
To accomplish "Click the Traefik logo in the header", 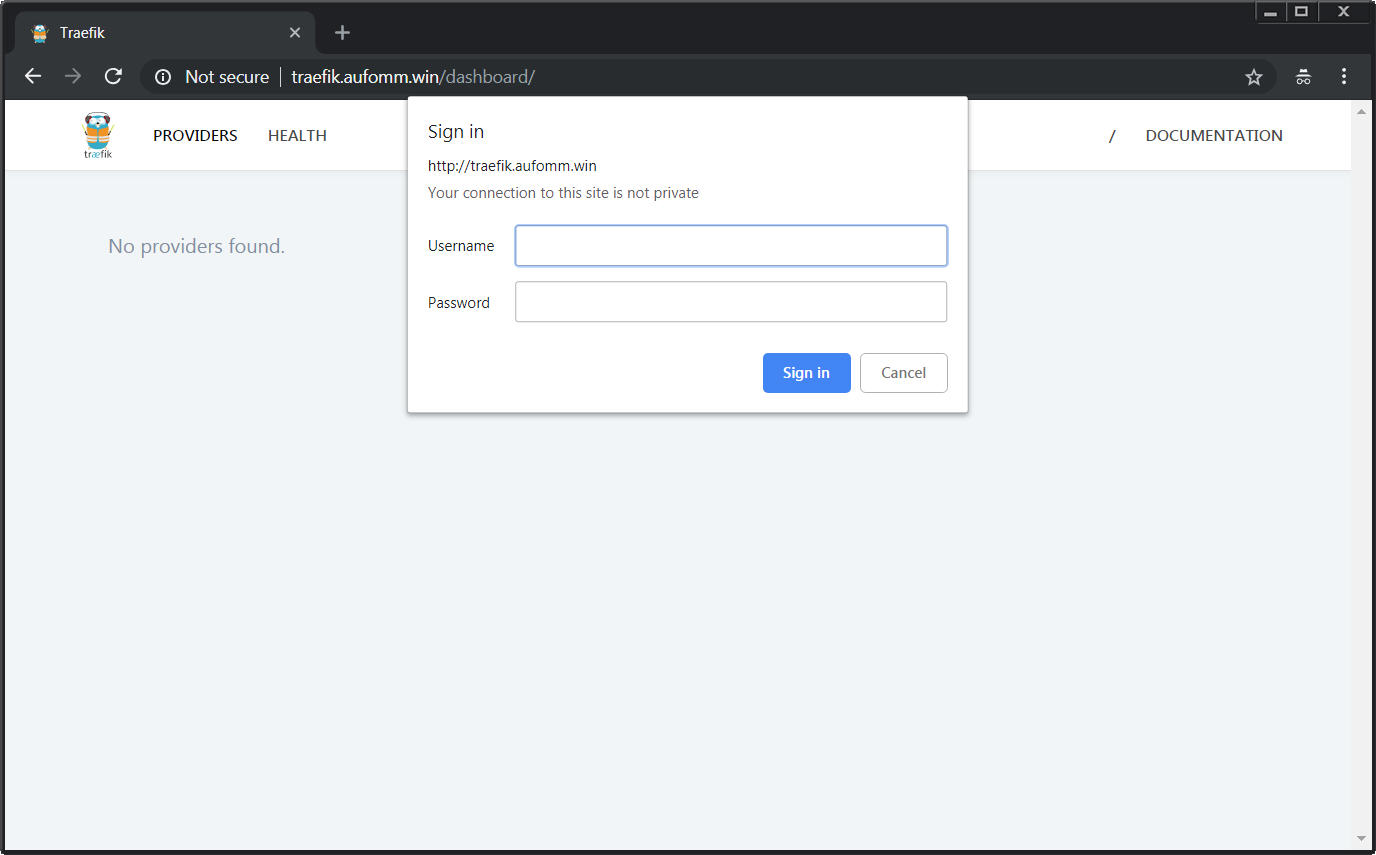I will click(97, 134).
